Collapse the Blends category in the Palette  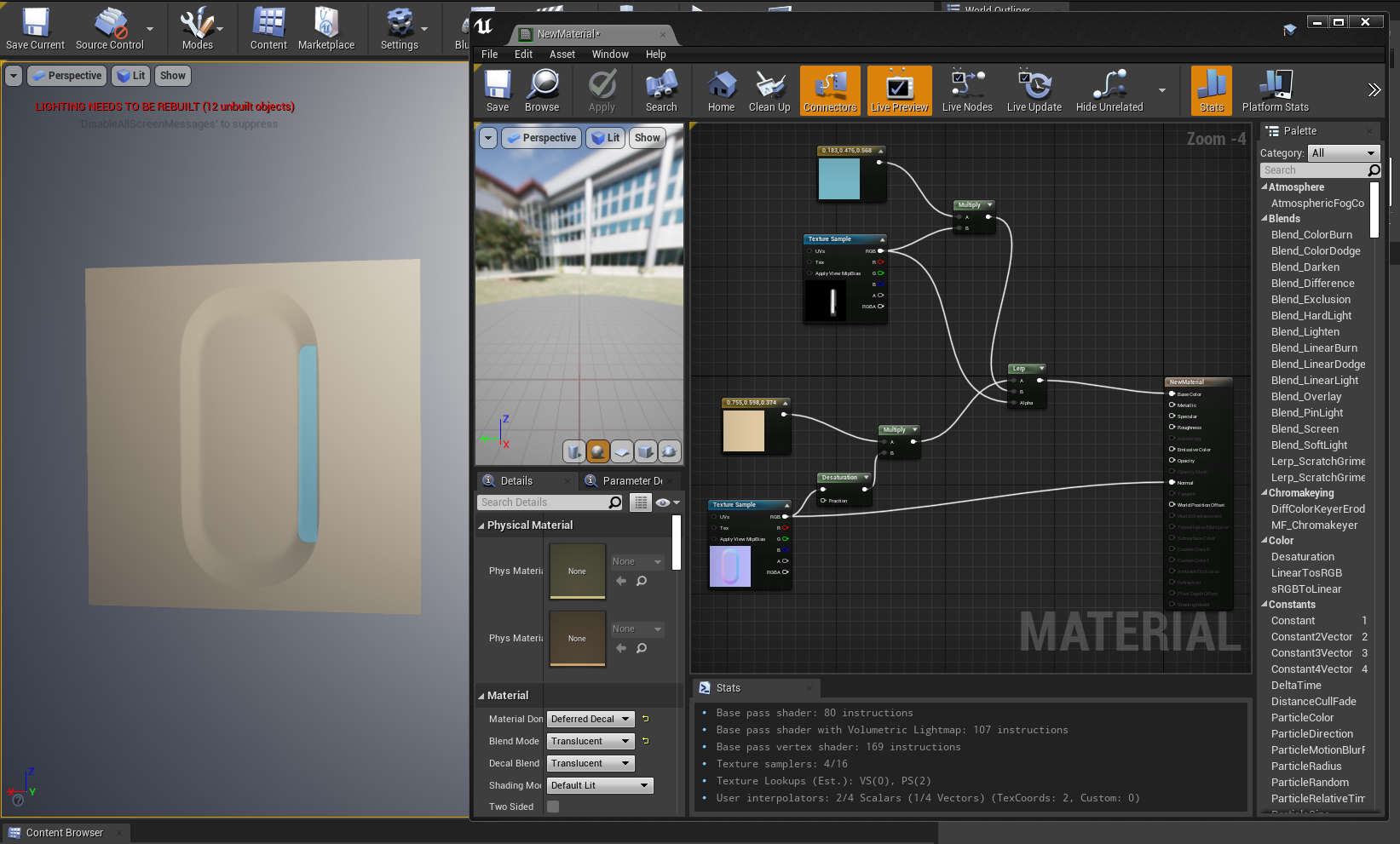[1265, 219]
